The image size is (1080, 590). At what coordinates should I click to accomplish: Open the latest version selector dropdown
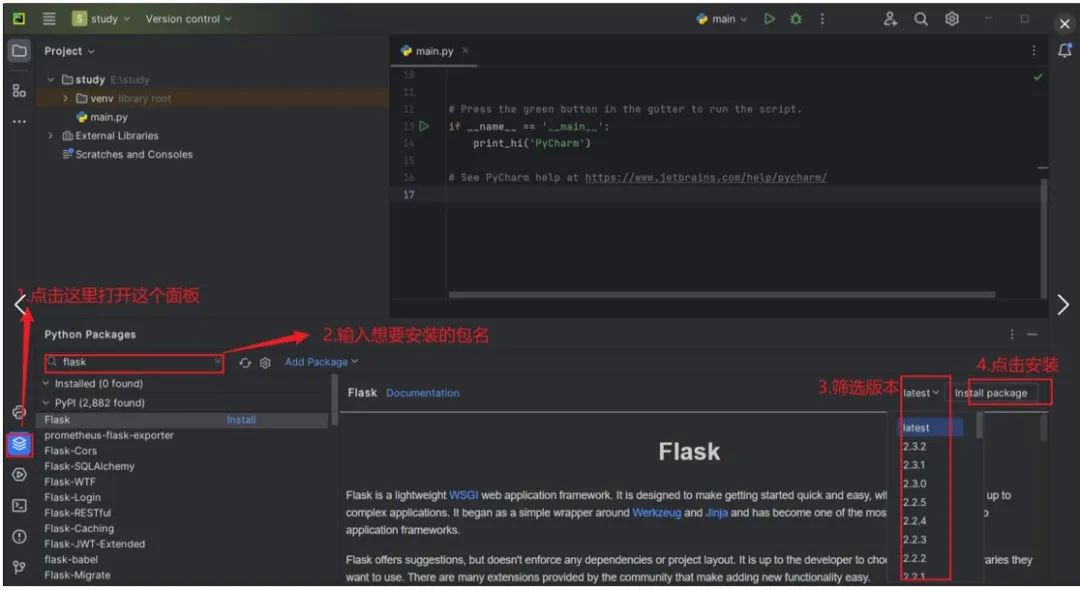tap(921, 392)
